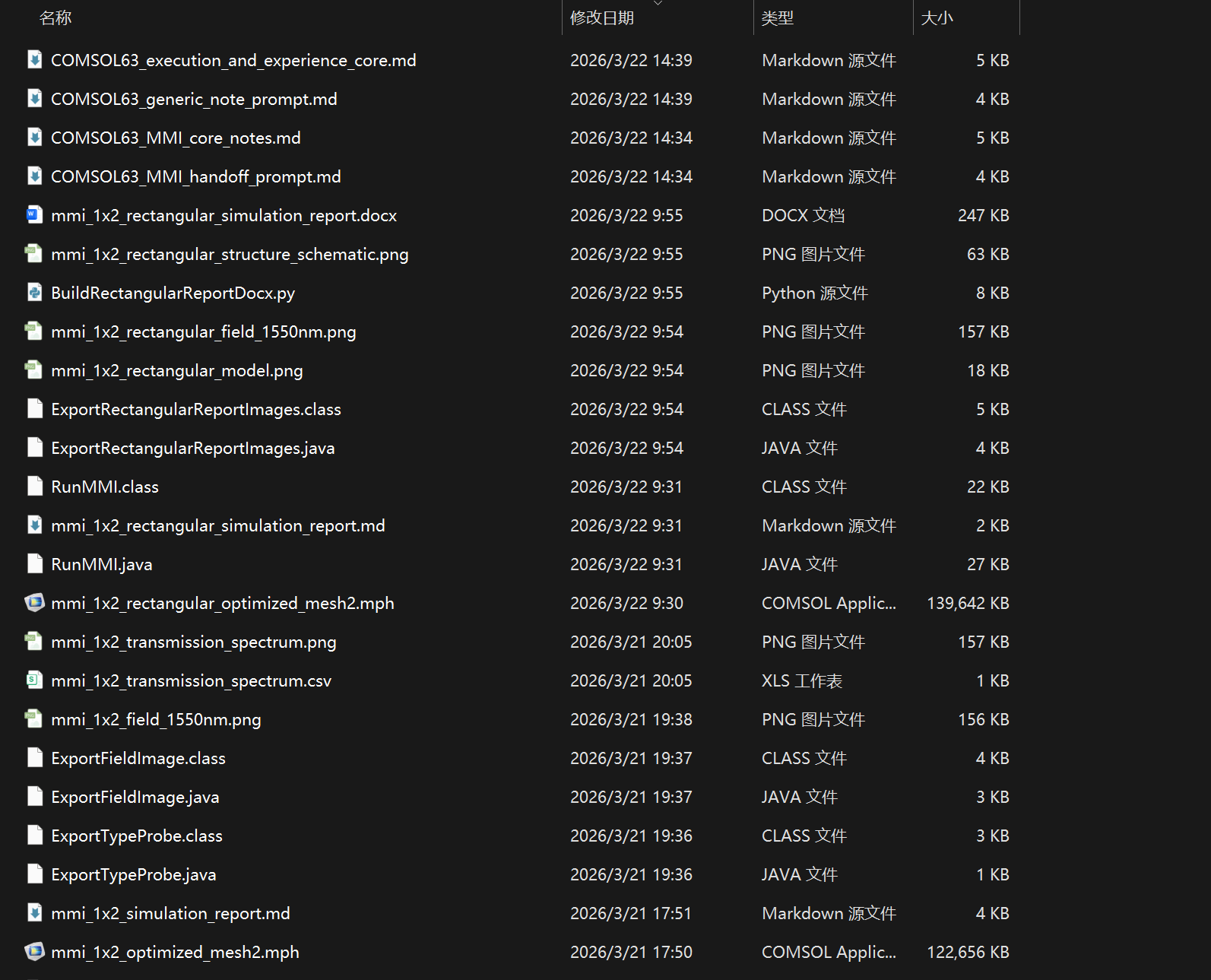
Task: Select file name ExportRectangularReportImages.class
Action: (196, 409)
